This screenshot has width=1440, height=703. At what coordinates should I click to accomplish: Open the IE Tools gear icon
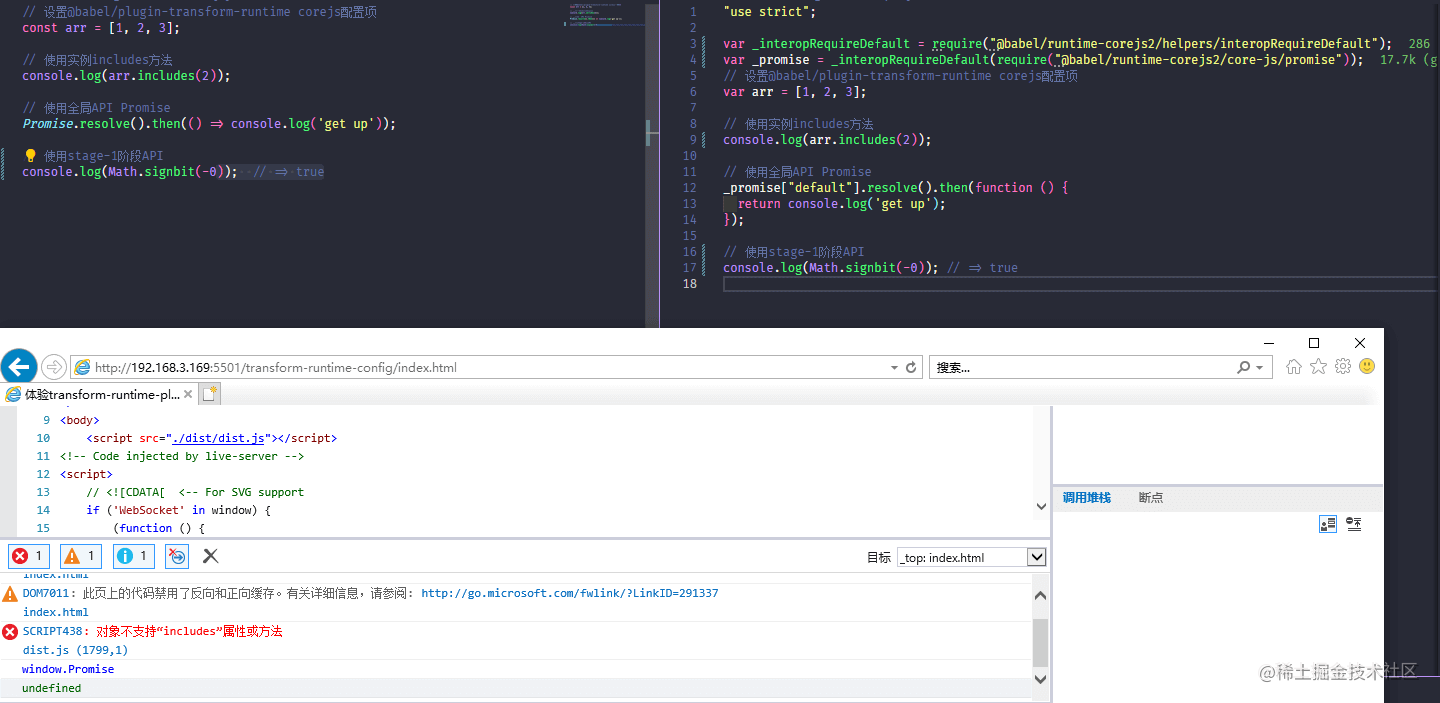click(1343, 366)
